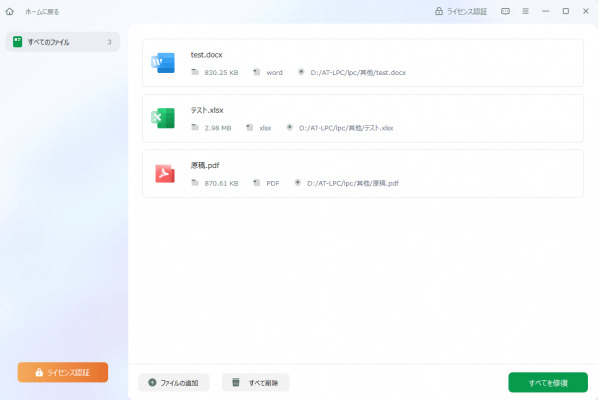Viewport: 598px width, 400px height.
Task: Click the テスト.xlsx file path
Action: click(x=346, y=128)
